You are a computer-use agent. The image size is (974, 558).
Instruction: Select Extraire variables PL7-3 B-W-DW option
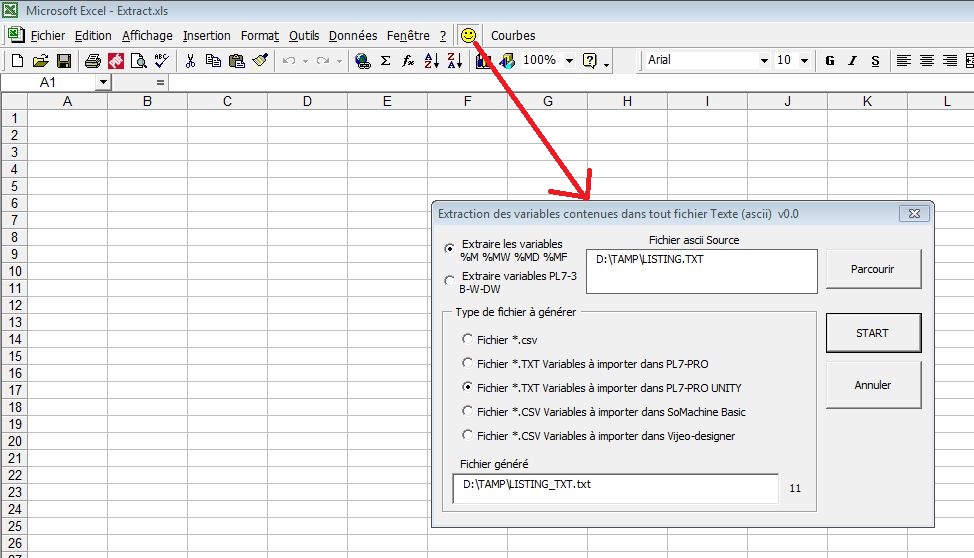click(x=449, y=281)
